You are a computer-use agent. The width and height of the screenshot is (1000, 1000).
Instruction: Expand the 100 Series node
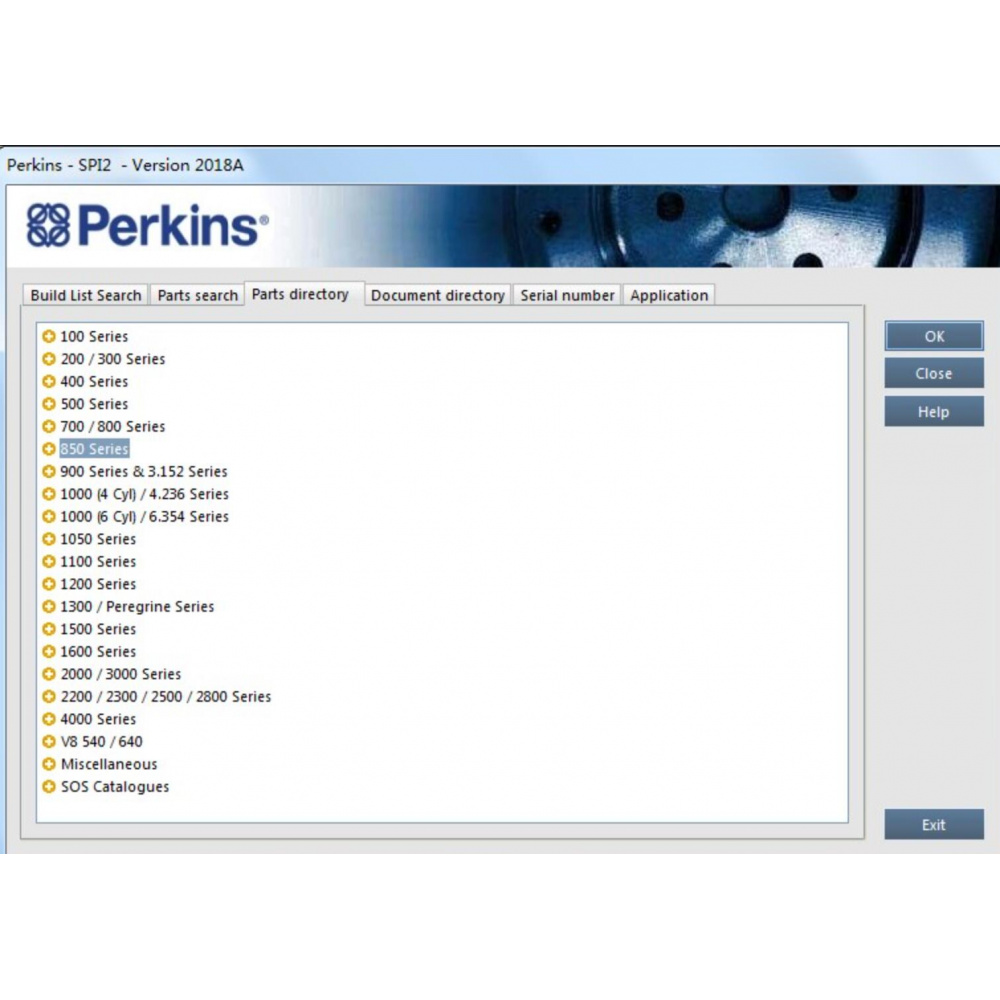[x=48, y=336]
